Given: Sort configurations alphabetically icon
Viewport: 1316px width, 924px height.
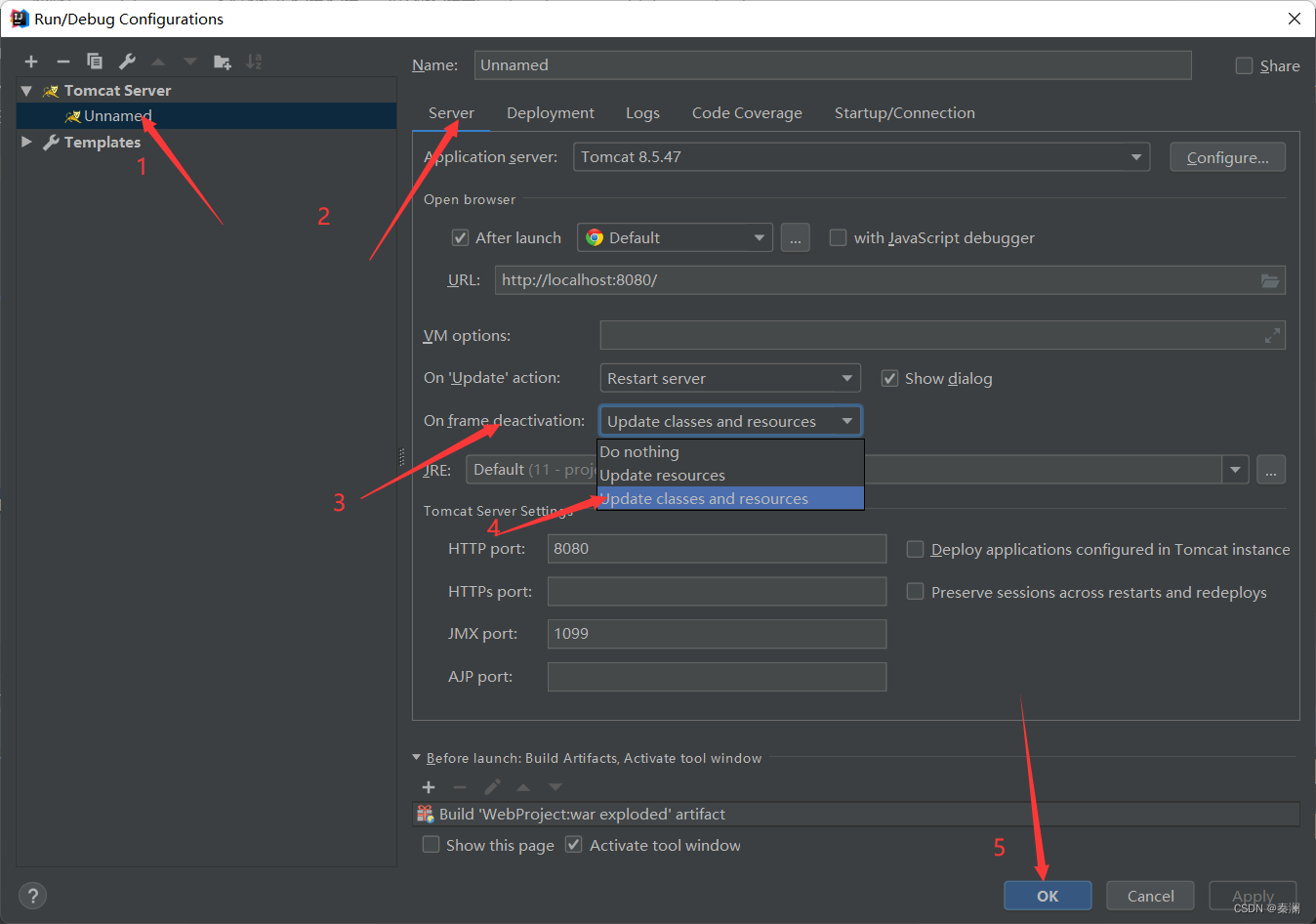Looking at the screenshot, I should [x=254, y=62].
